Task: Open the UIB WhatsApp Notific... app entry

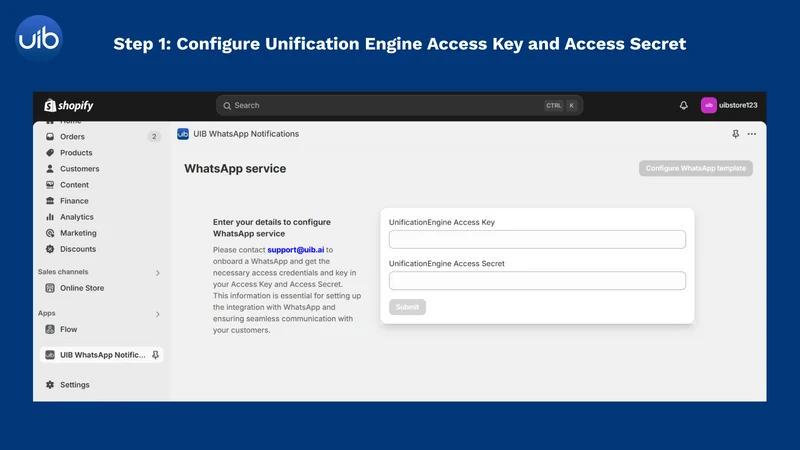Action: point(102,355)
